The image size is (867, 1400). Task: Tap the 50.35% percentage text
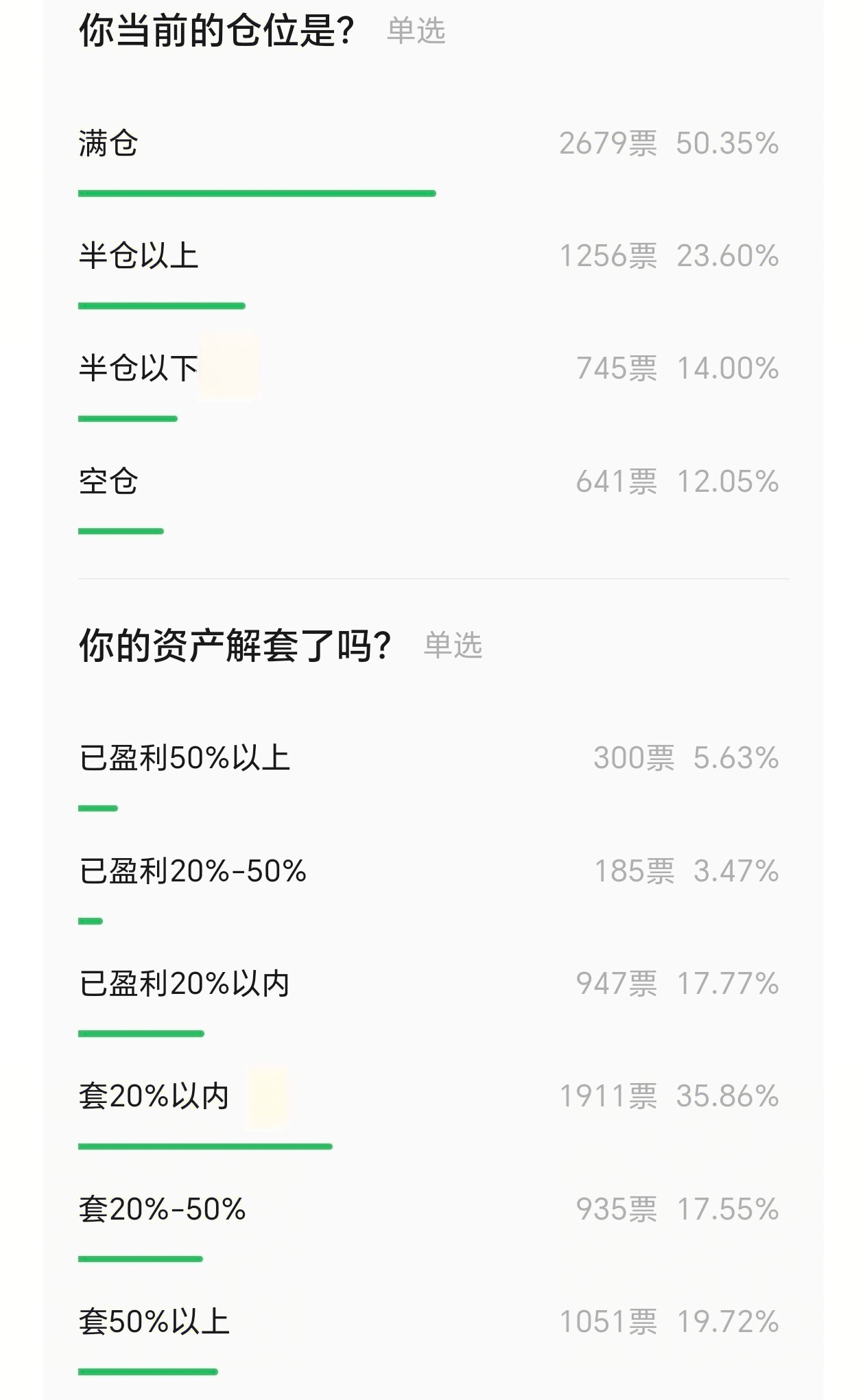(727, 144)
